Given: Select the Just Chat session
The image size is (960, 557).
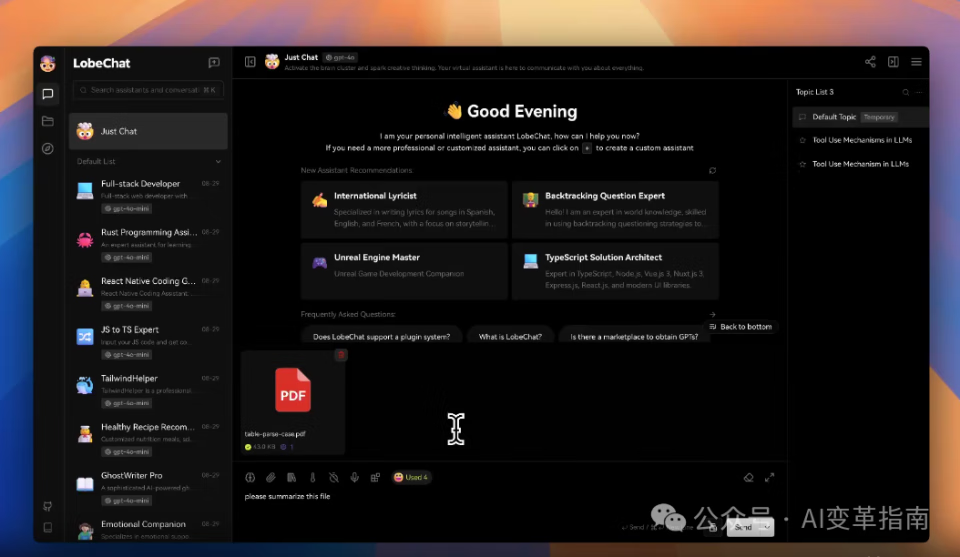Looking at the screenshot, I should (148, 131).
